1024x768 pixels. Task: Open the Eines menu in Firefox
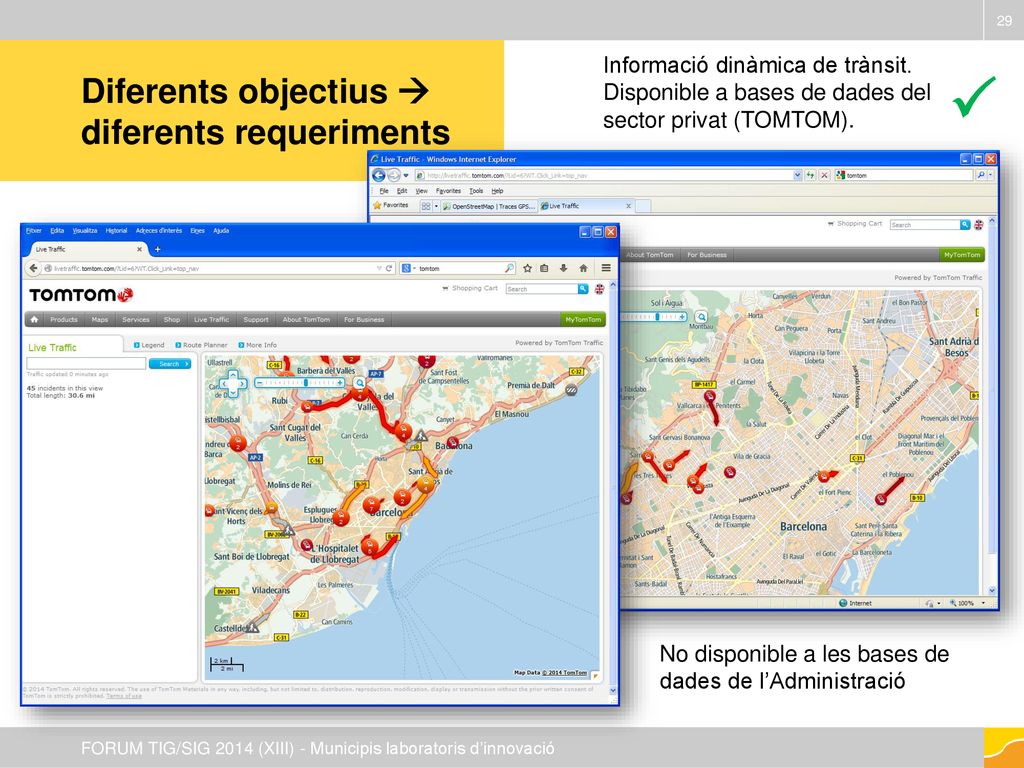click(197, 231)
